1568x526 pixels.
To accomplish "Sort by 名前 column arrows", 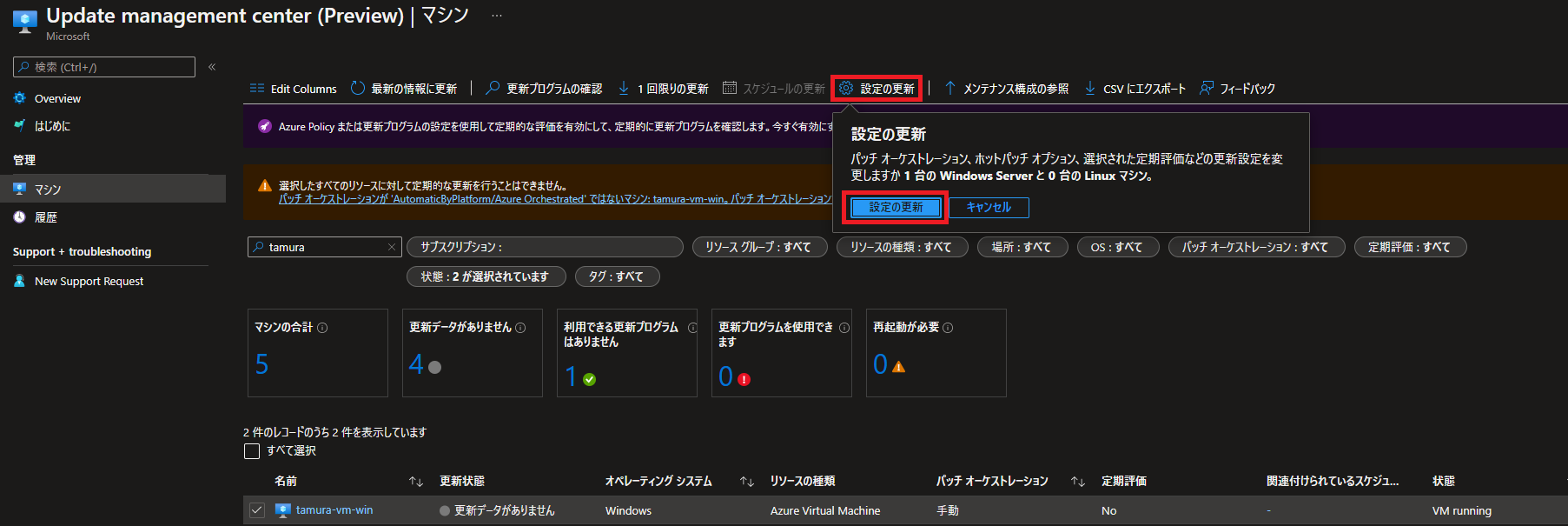I will coord(416,482).
